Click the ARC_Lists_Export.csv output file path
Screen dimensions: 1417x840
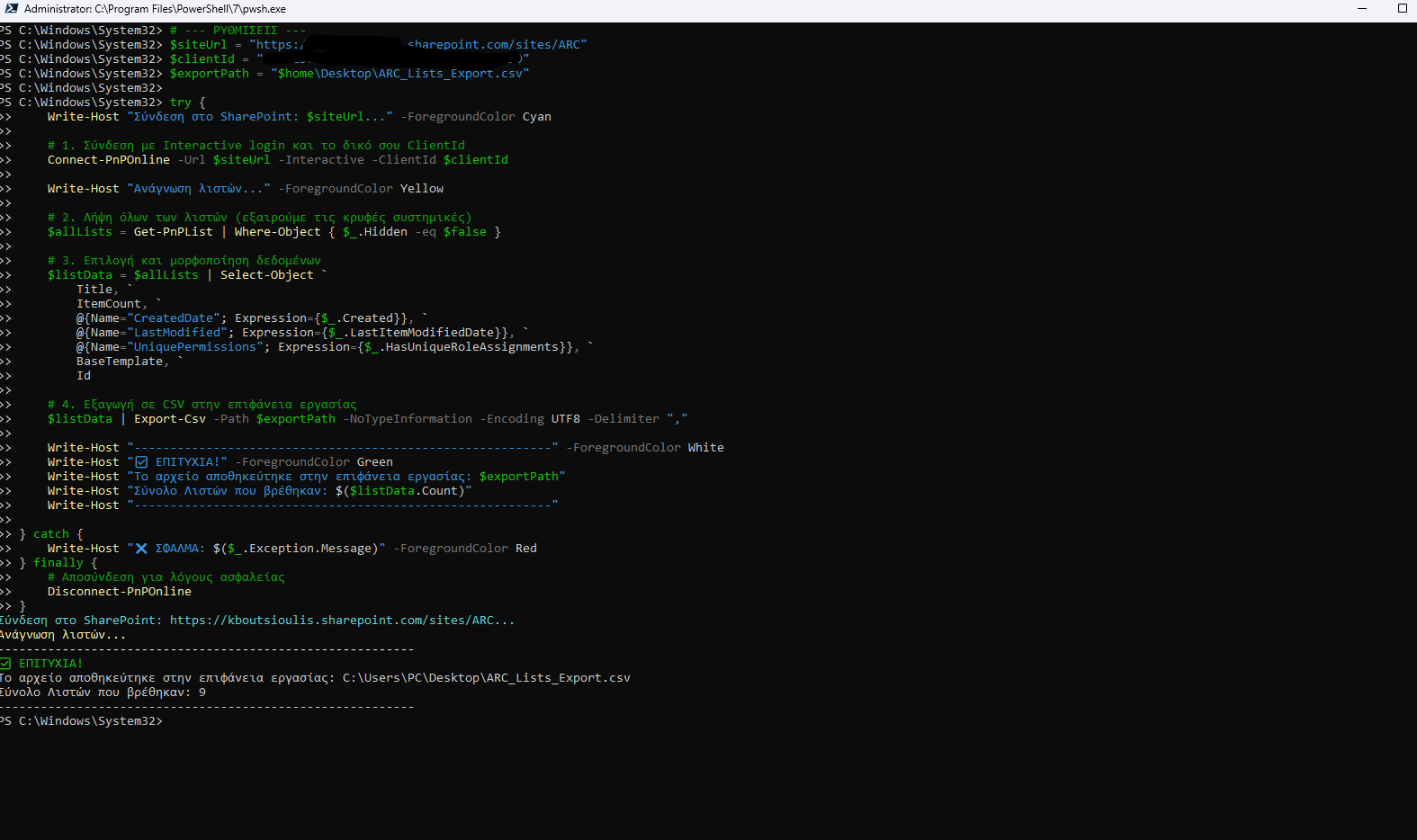tap(486, 678)
